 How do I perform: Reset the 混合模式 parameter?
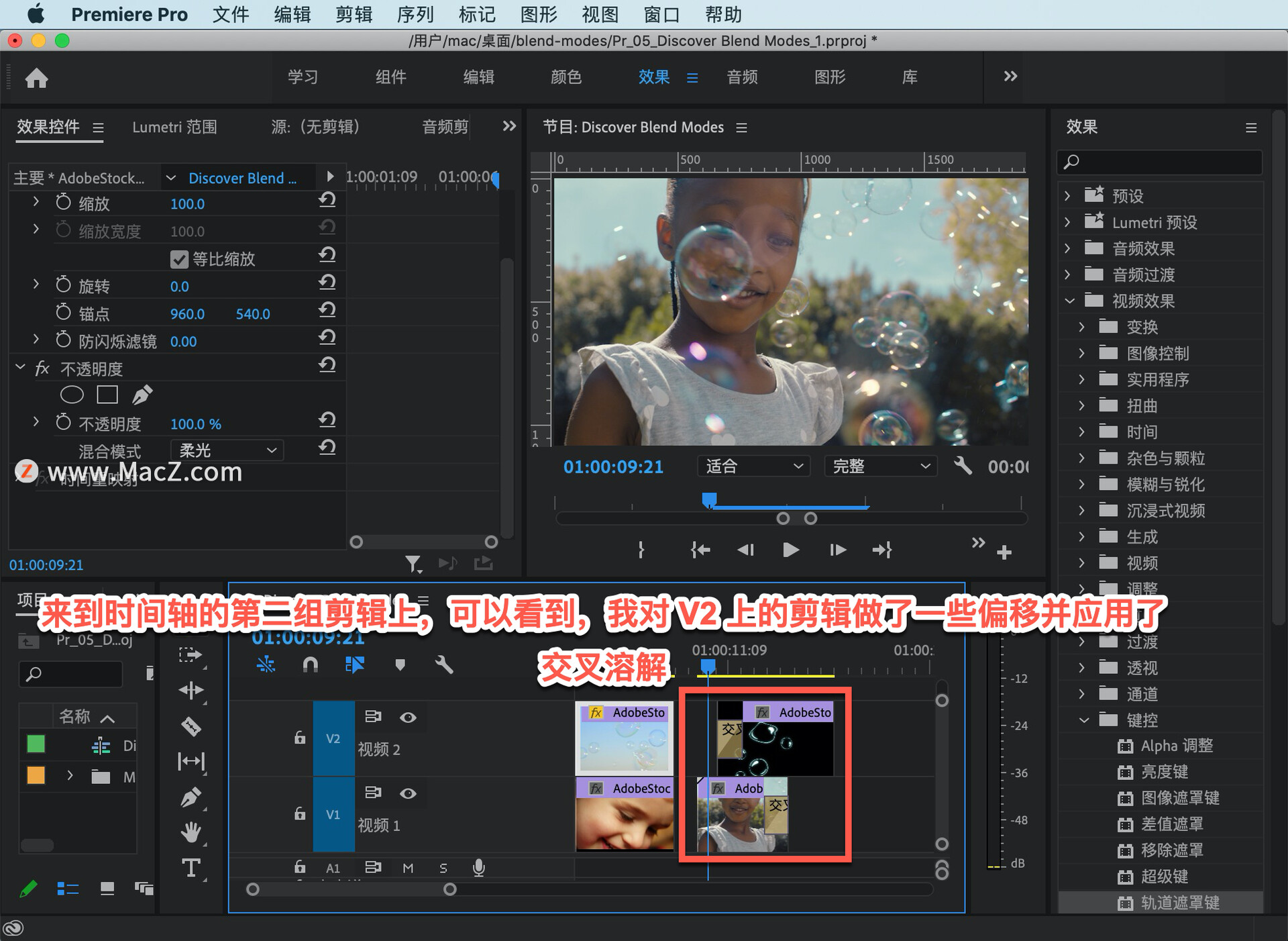[327, 448]
